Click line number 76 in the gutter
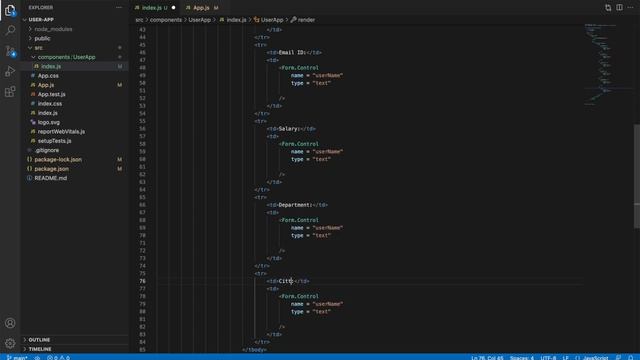The image size is (640, 360). (142, 281)
